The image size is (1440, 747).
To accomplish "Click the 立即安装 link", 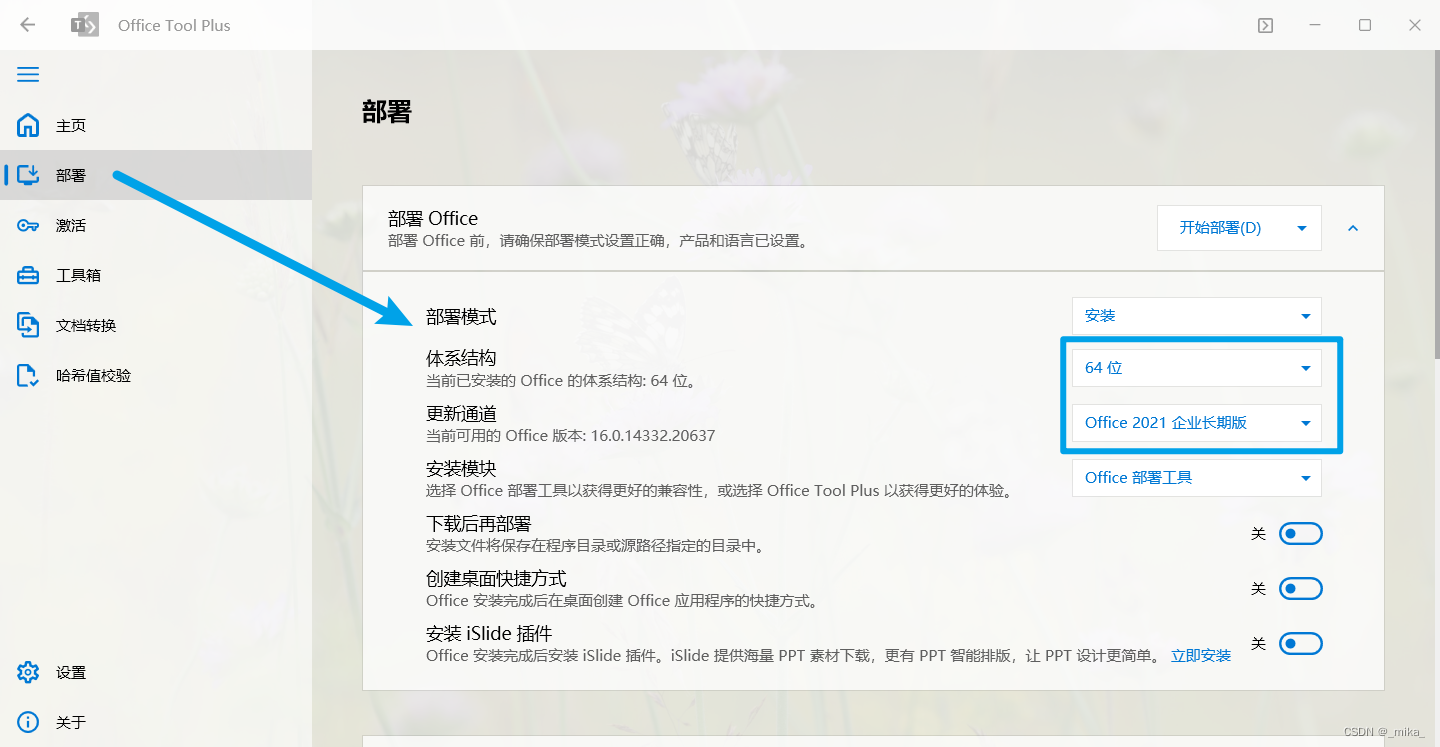I will pyautogui.click(x=1201, y=656).
